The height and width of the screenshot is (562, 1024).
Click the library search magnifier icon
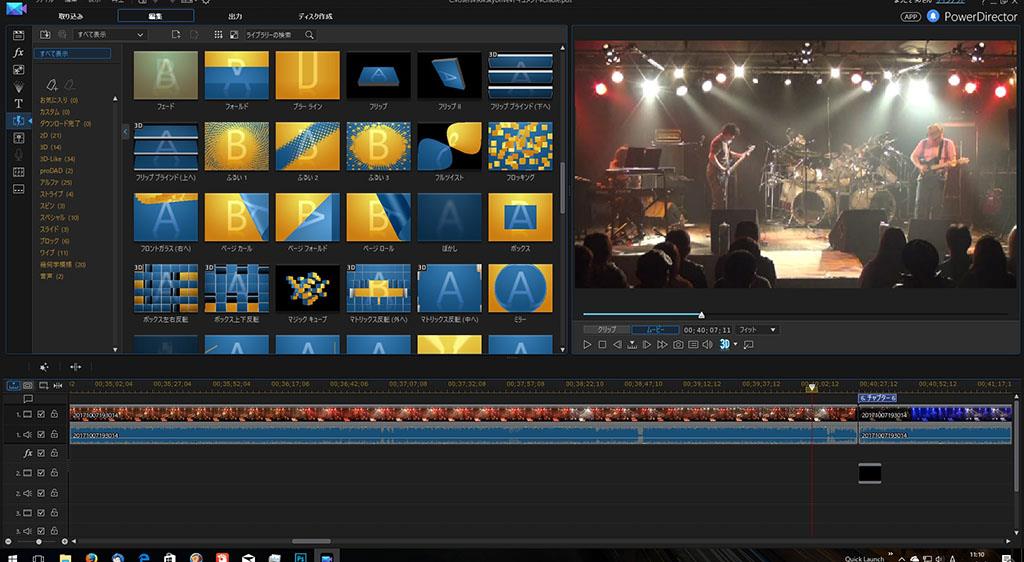pos(310,35)
